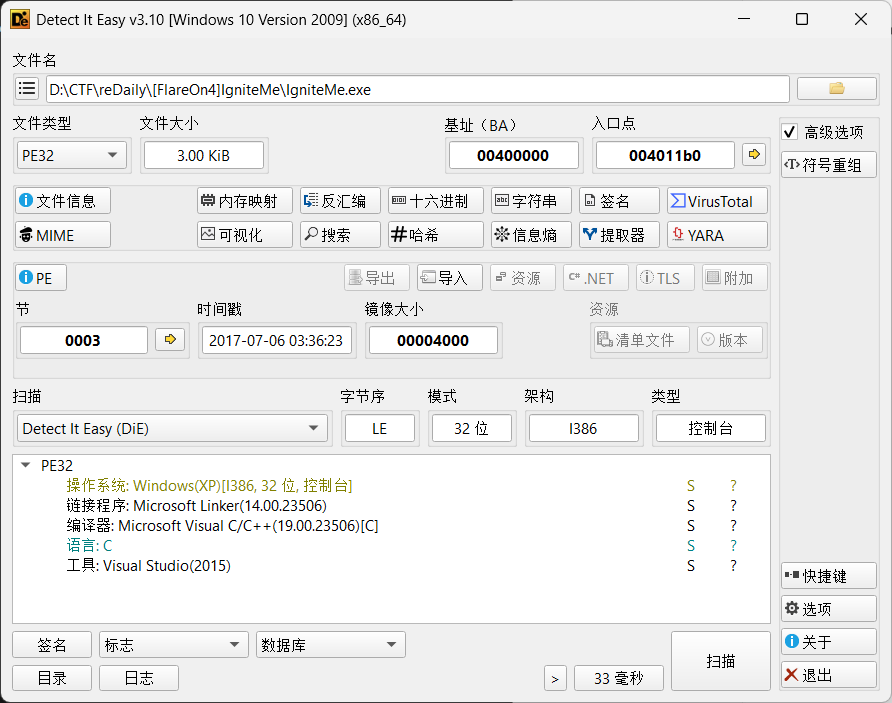Open 选项 options with gear icon
Image resolution: width=892 pixels, height=703 pixels.
tap(828, 609)
